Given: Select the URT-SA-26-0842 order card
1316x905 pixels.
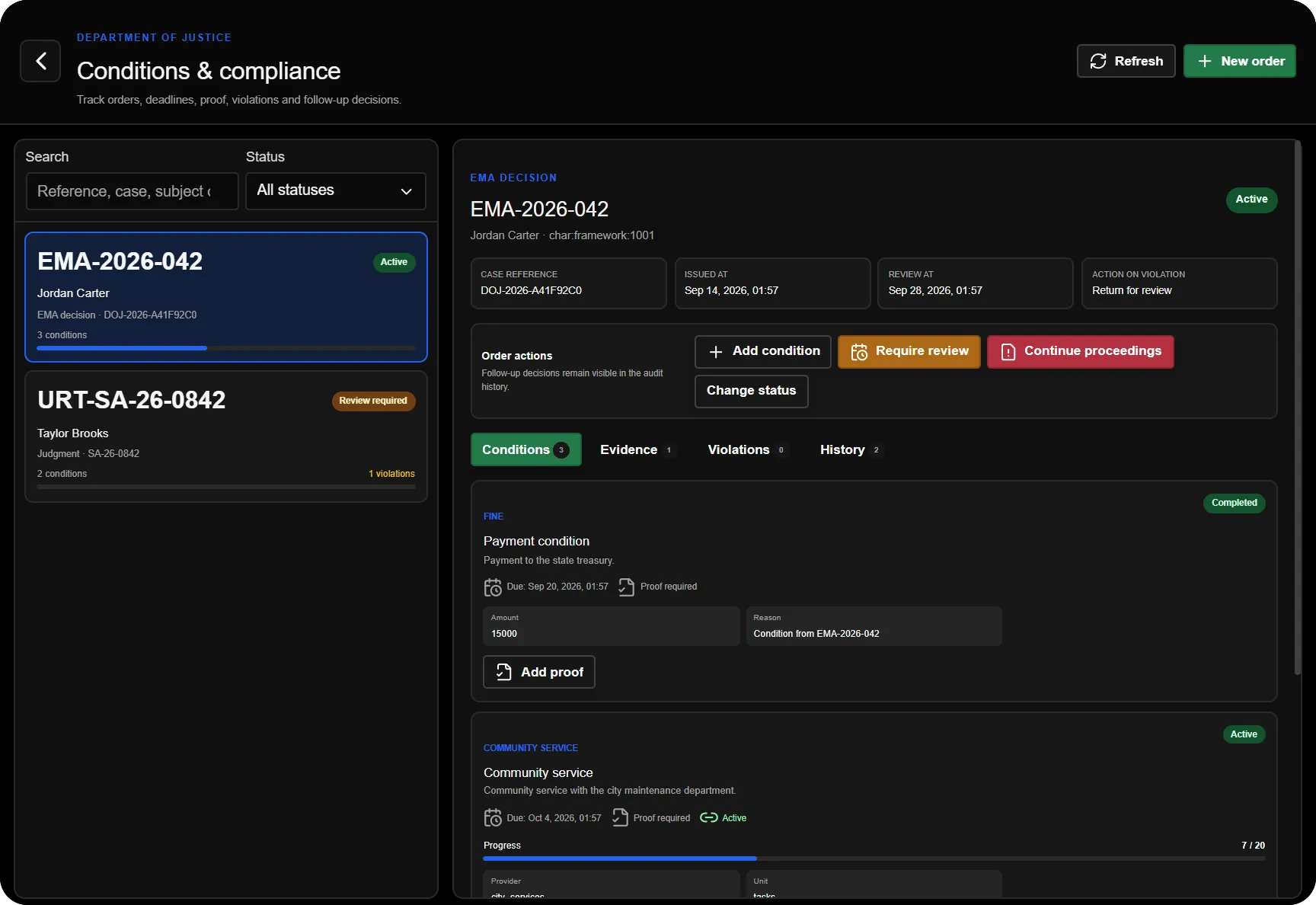Looking at the screenshot, I should point(226,437).
